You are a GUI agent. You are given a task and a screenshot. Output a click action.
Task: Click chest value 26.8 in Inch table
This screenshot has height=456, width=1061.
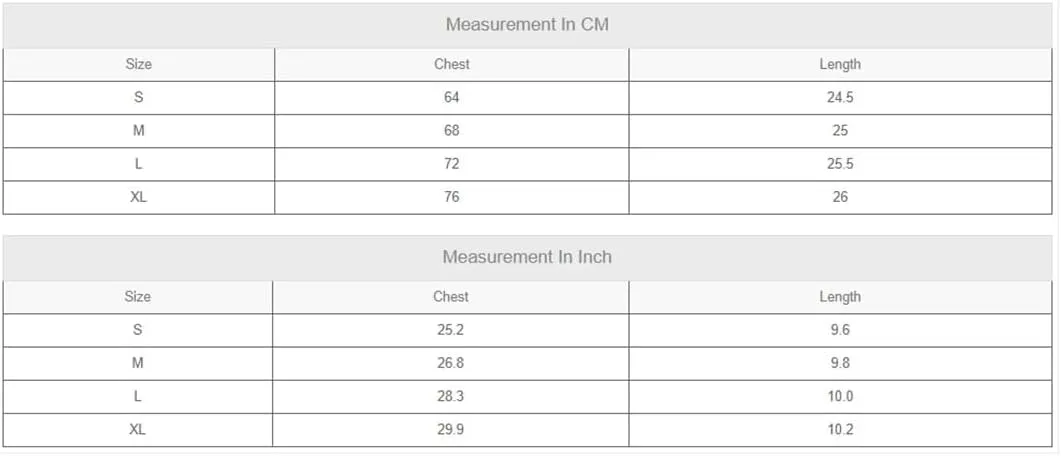click(x=451, y=363)
